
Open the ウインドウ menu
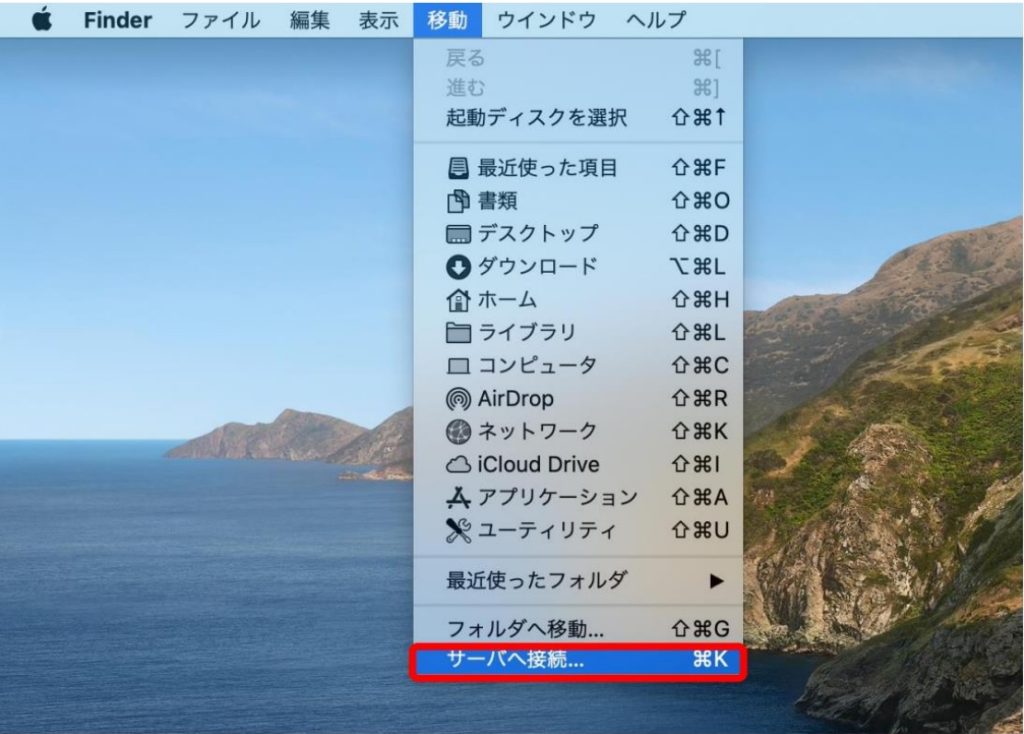point(547,20)
